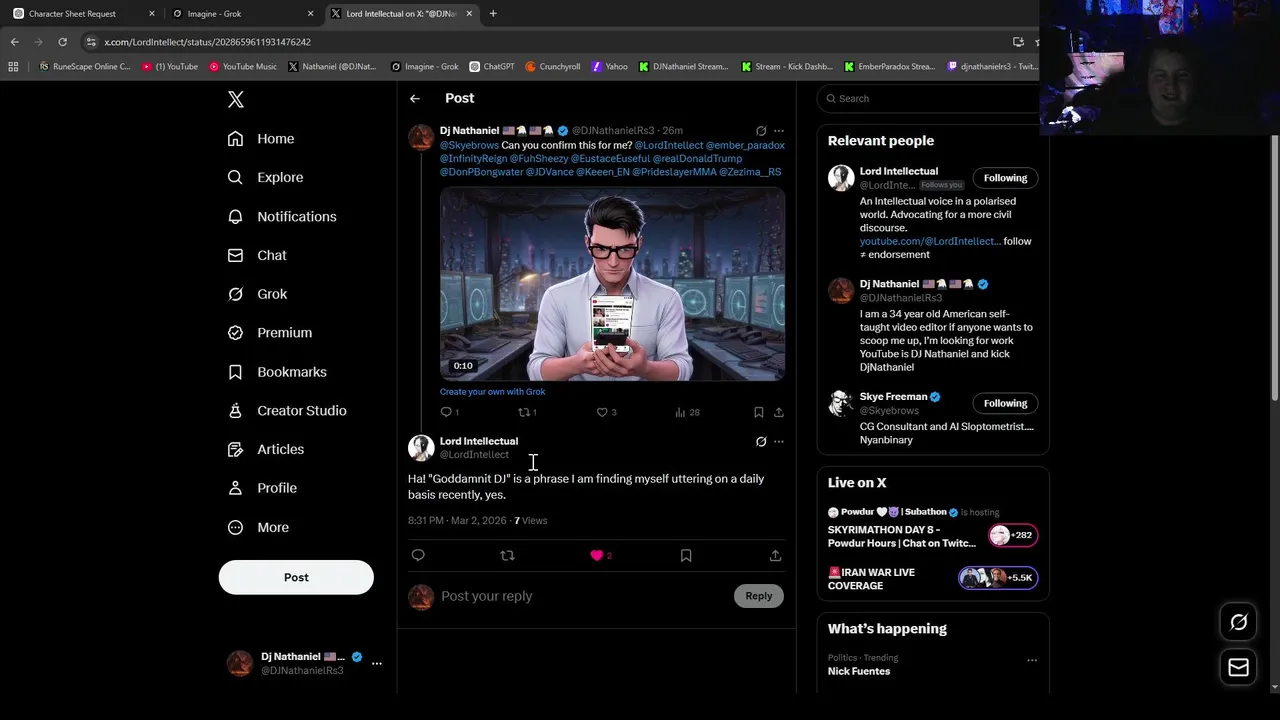The height and width of the screenshot is (720, 1280).
Task: Share Lord Intellectual's post
Action: (x=775, y=555)
